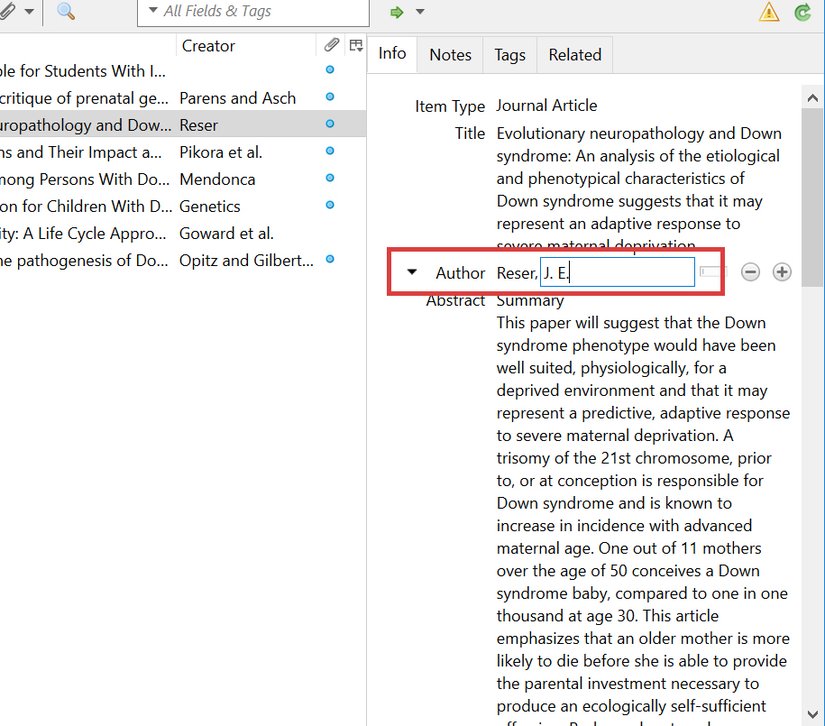This screenshot has width=825, height=726.
Task: Click the green locate arrow icon
Action: click(397, 12)
